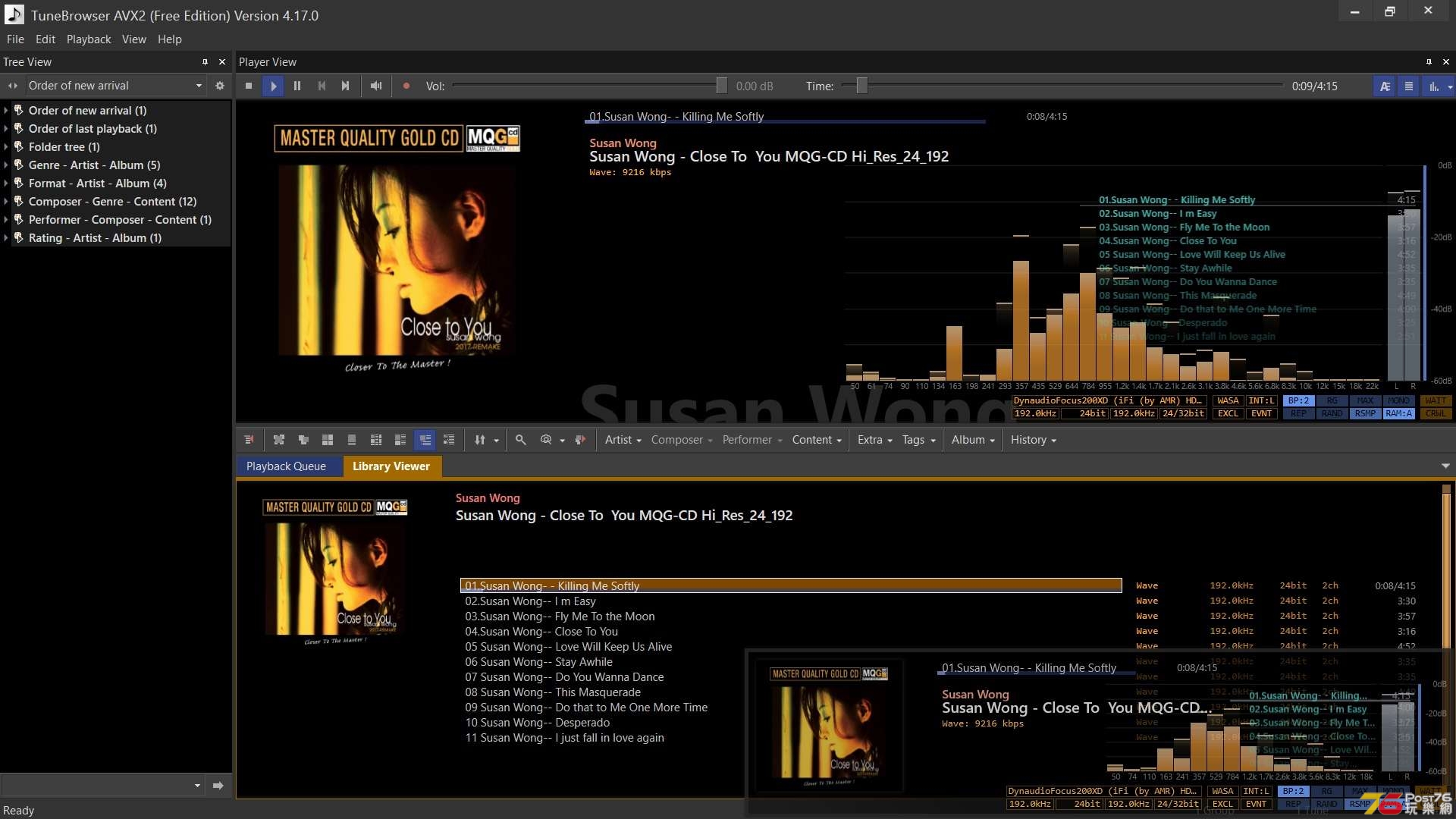
Task: Expand Format - Artist - Album (4) node
Action: (x=6, y=184)
